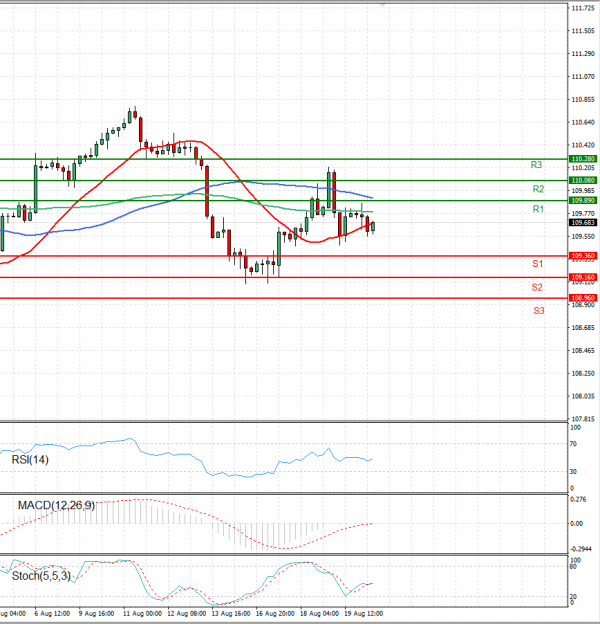Click the 108.035 price axis value

[x=583, y=396]
